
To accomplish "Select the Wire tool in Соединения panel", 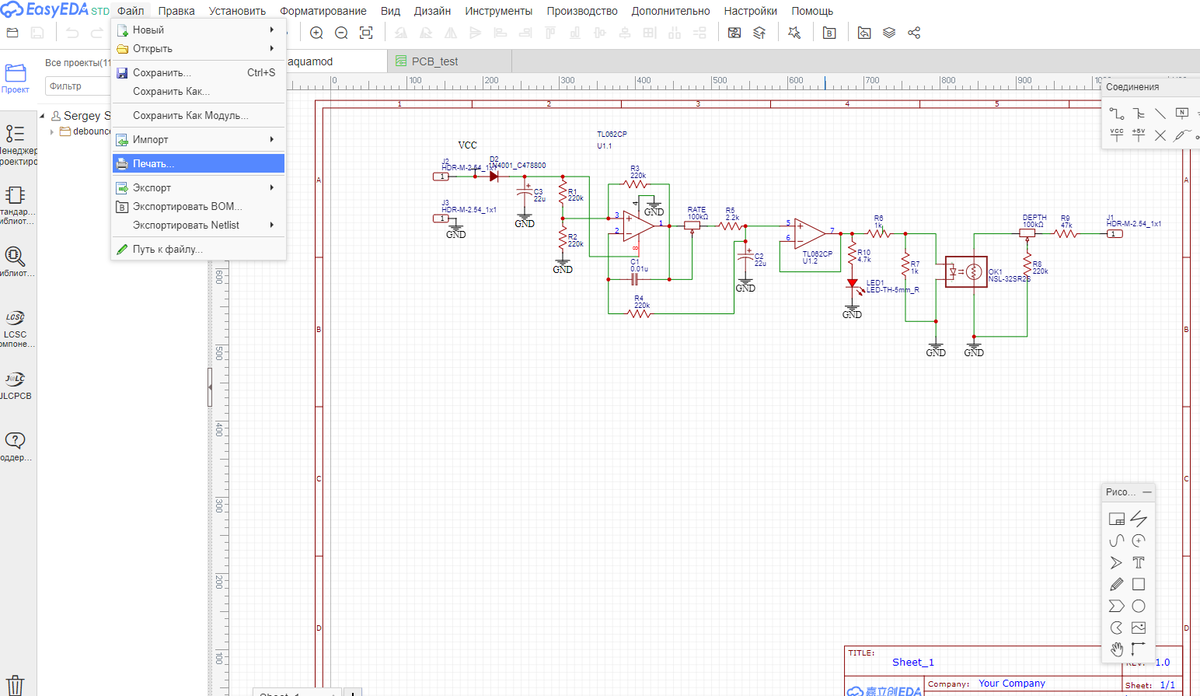I will [1117, 114].
